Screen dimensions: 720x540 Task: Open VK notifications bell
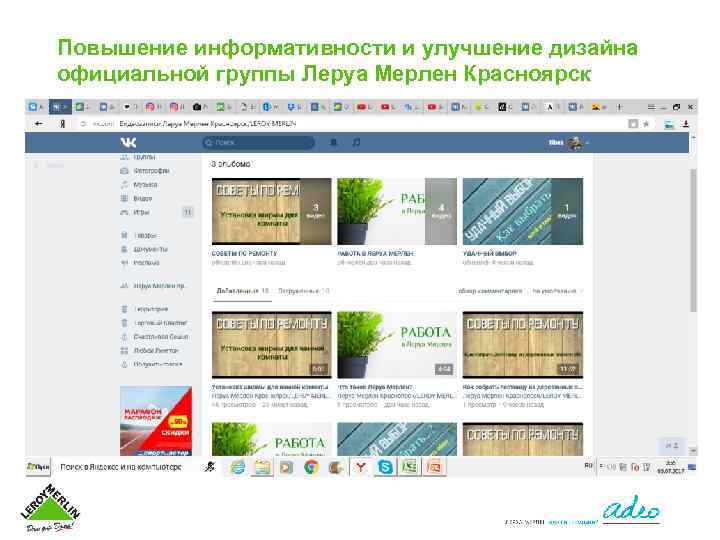click(x=334, y=142)
